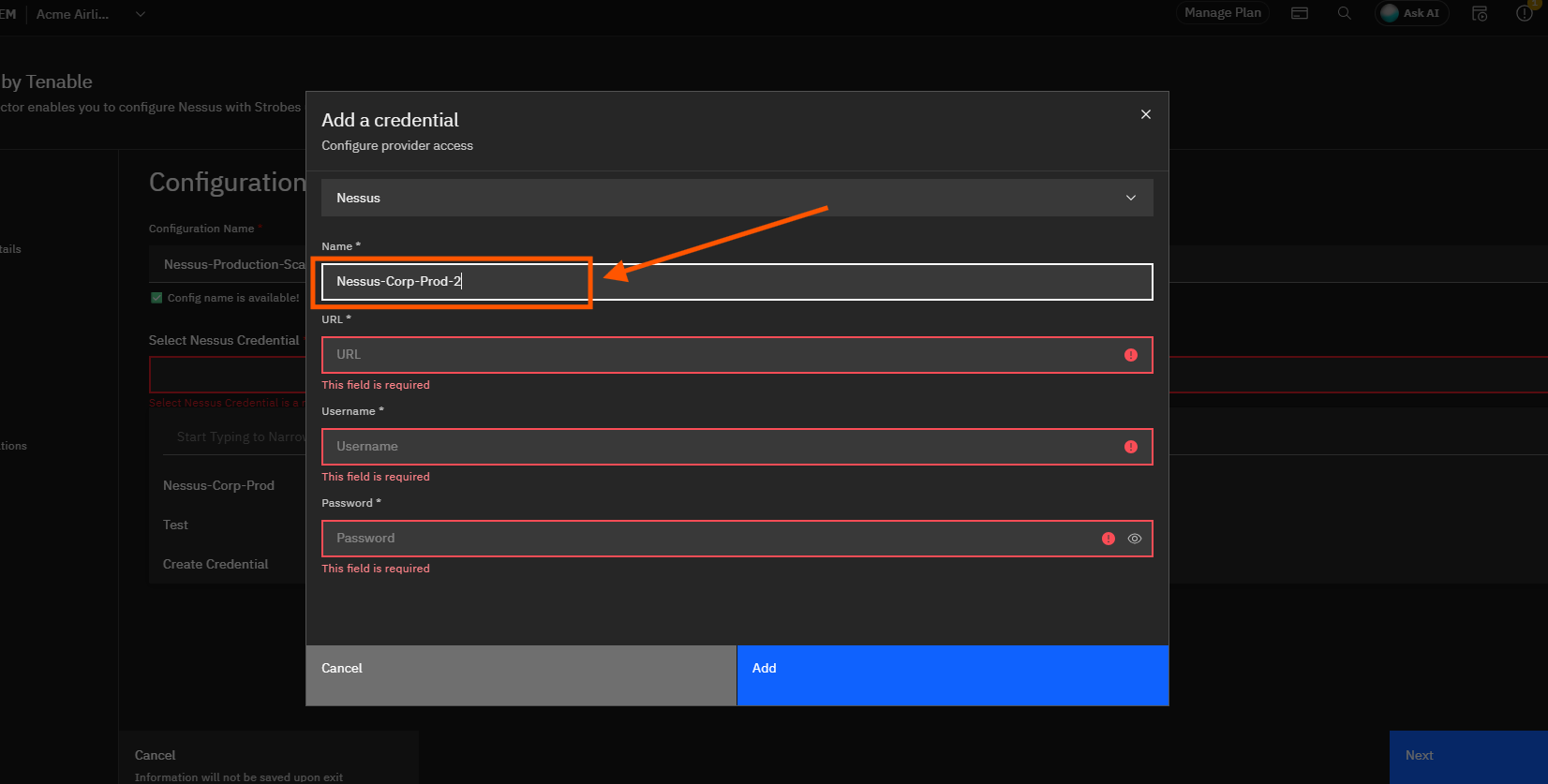Click the Password input field
The image size is (1548, 784).
click(737, 539)
